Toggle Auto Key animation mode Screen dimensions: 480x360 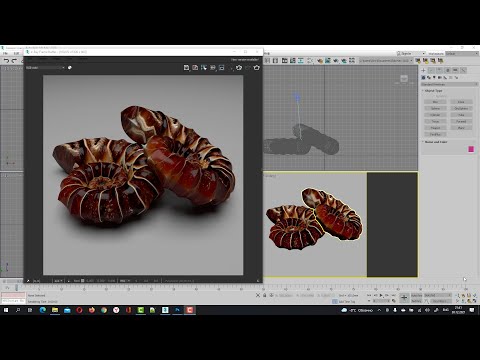416,295
